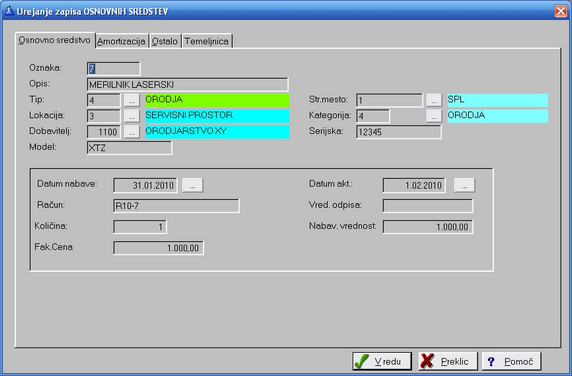This screenshot has height=376, width=572.
Task: Click the Datum nabave date field
Action: point(146,185)
